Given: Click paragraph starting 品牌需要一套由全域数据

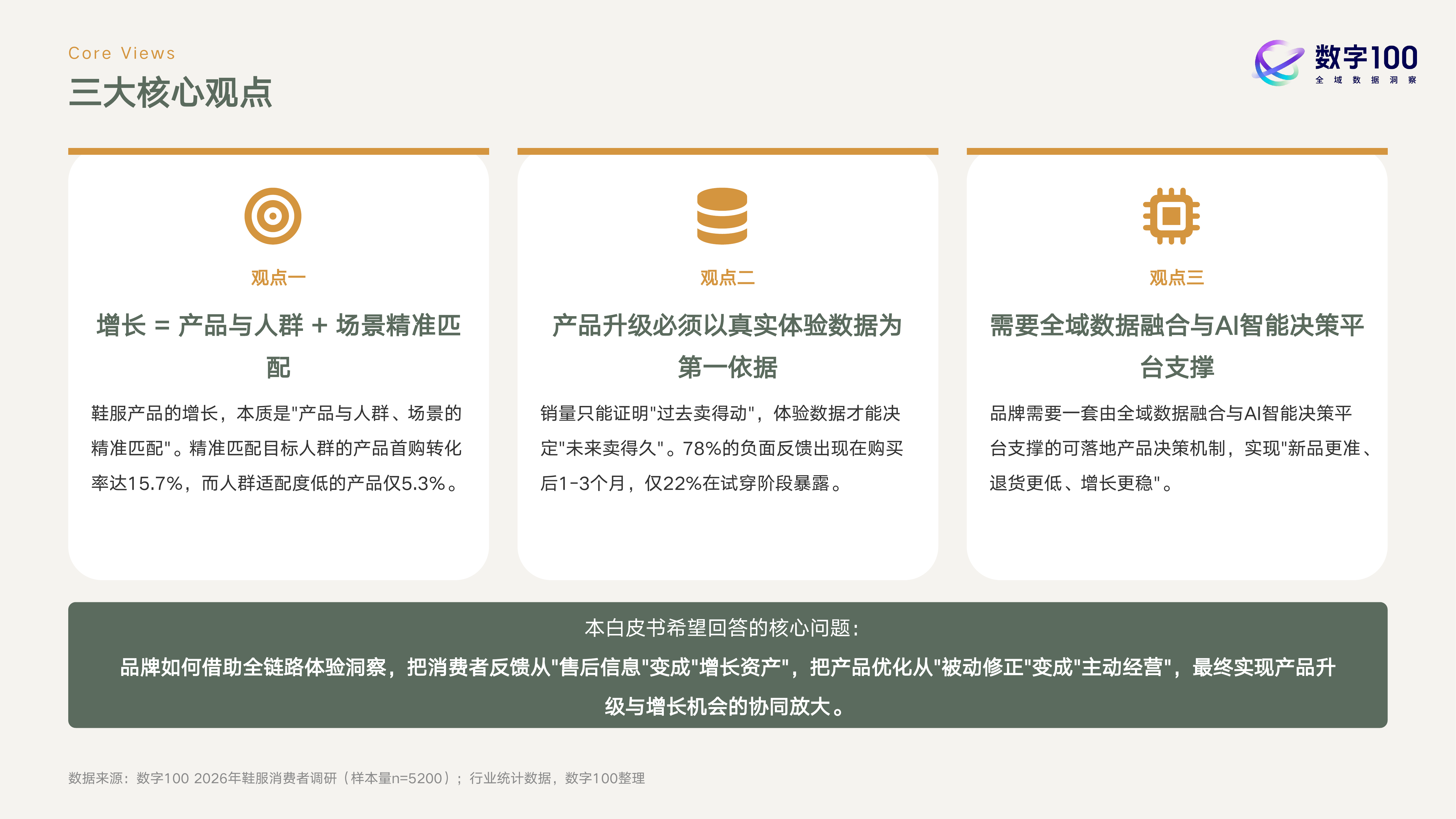Looking at the screenshot, I should 1181,448.
